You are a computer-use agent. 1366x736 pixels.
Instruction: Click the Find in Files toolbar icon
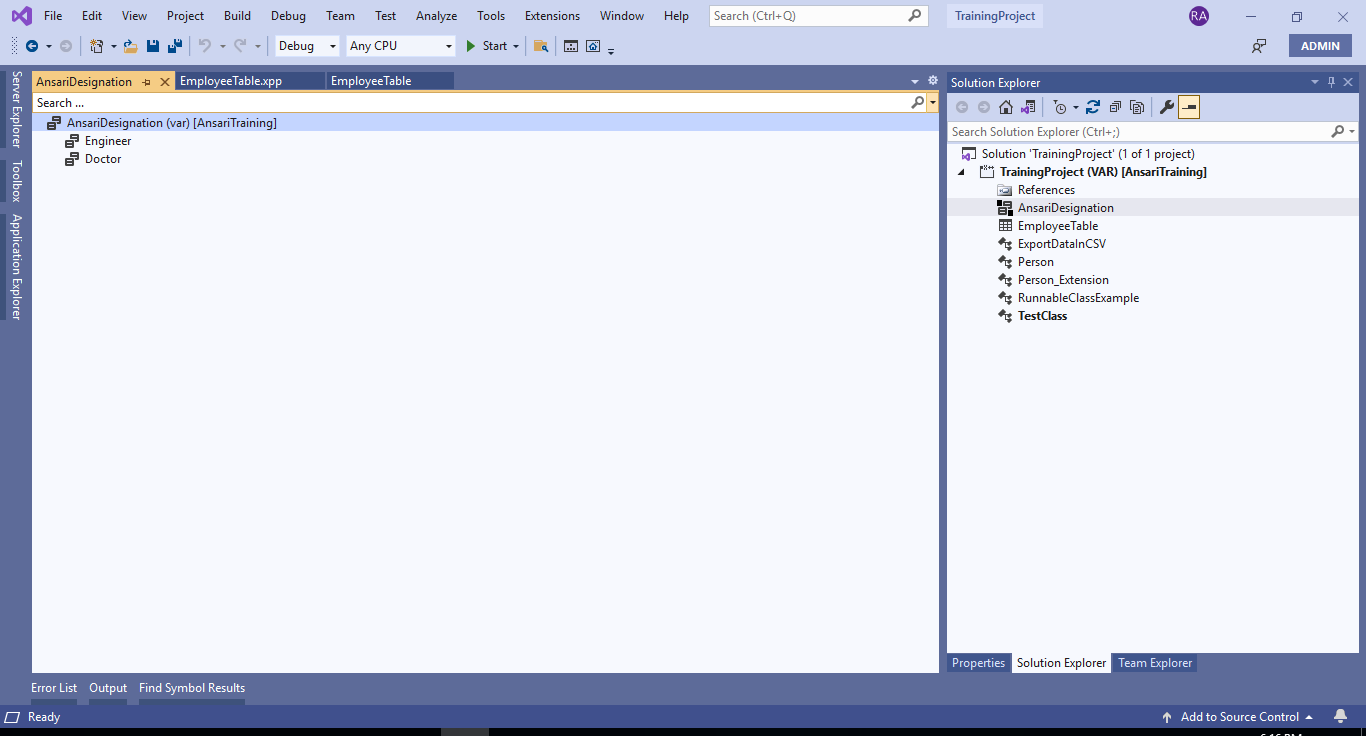pos(541,46)
